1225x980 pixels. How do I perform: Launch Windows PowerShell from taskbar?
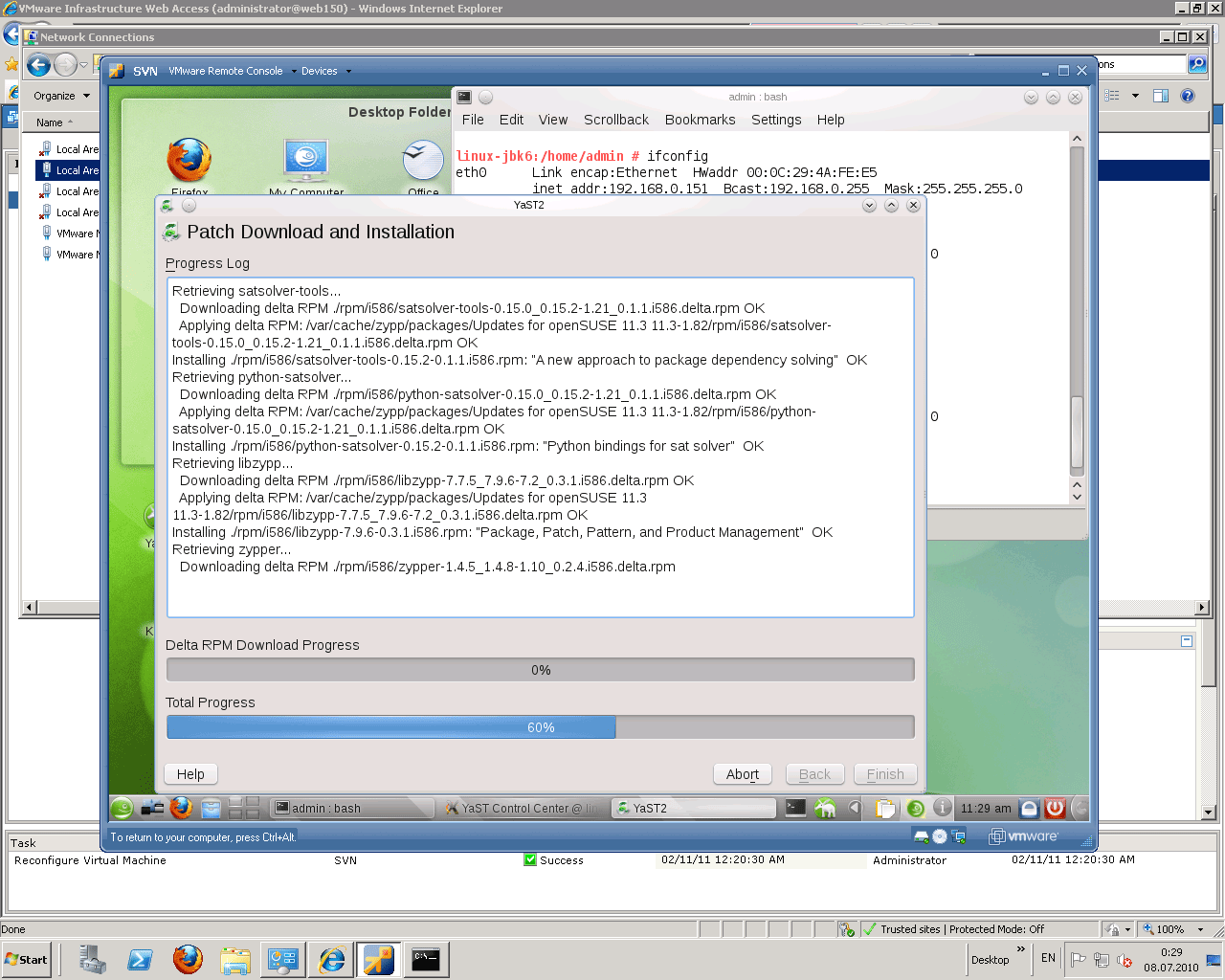140,959
